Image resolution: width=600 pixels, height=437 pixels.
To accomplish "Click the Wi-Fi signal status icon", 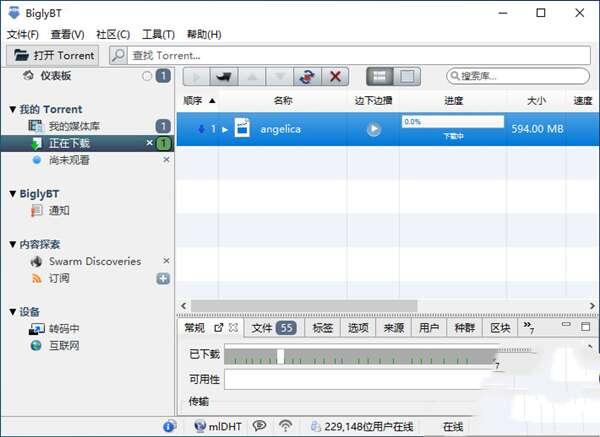I will click(x=285, y=426).
